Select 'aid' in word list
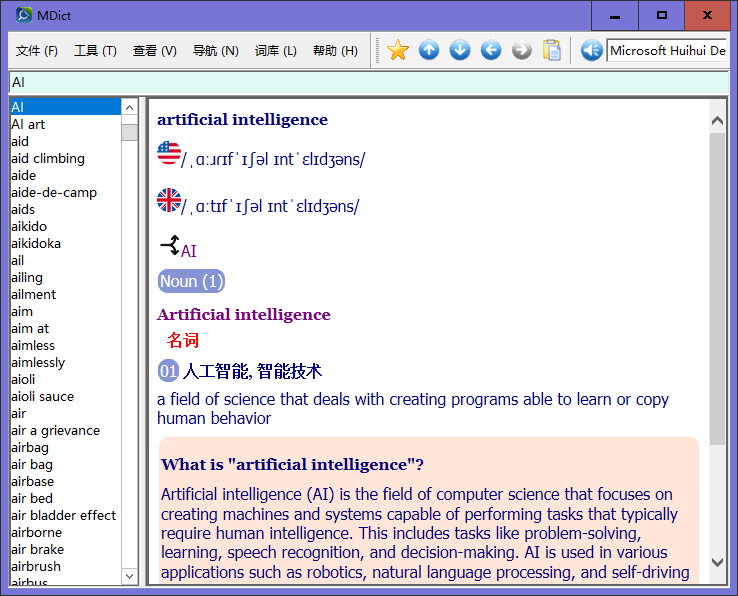 [65, 141]
